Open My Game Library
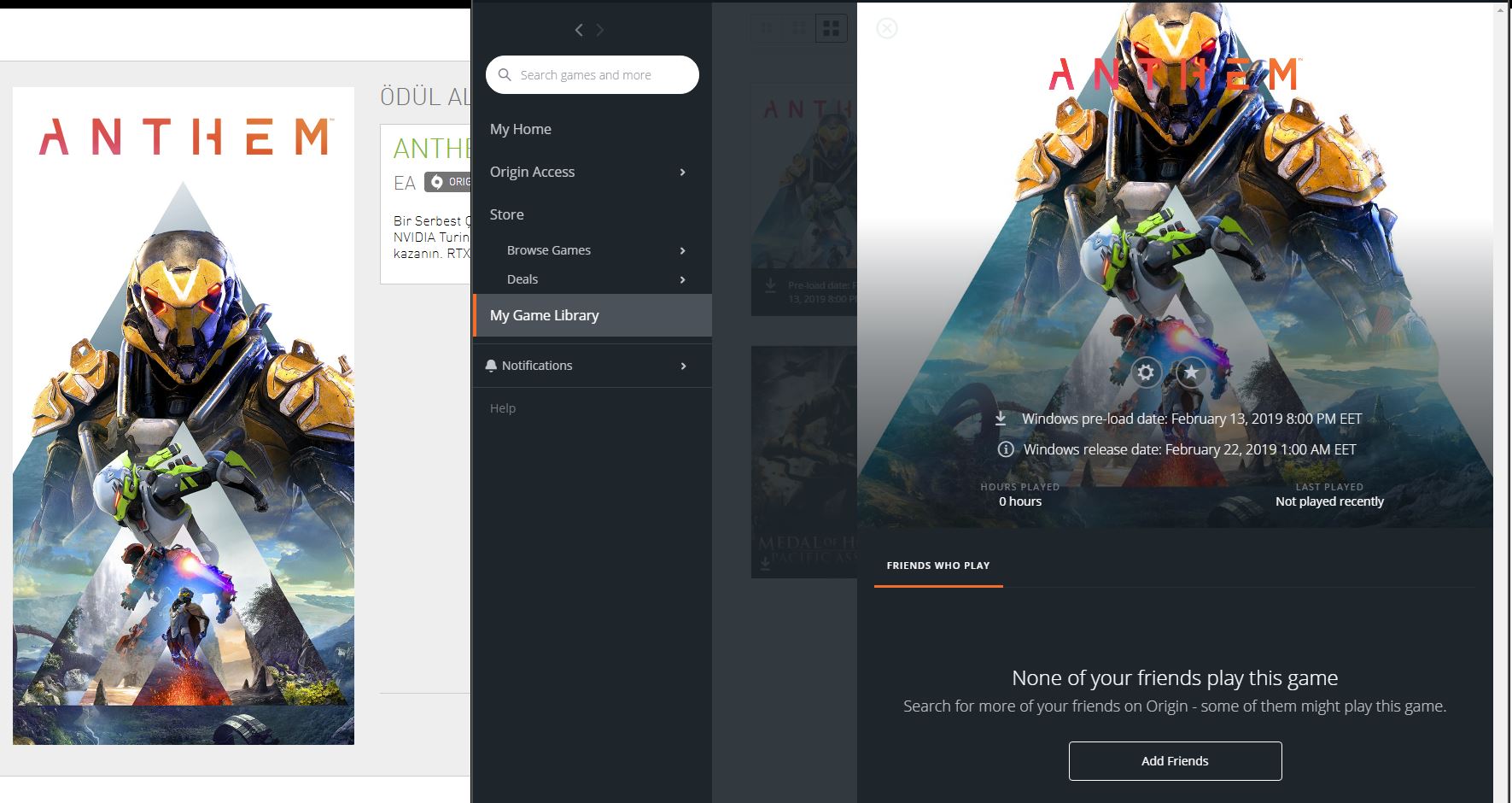Image resolution: width=1512 pixels, height=803 pixels. tap(593, 315)
